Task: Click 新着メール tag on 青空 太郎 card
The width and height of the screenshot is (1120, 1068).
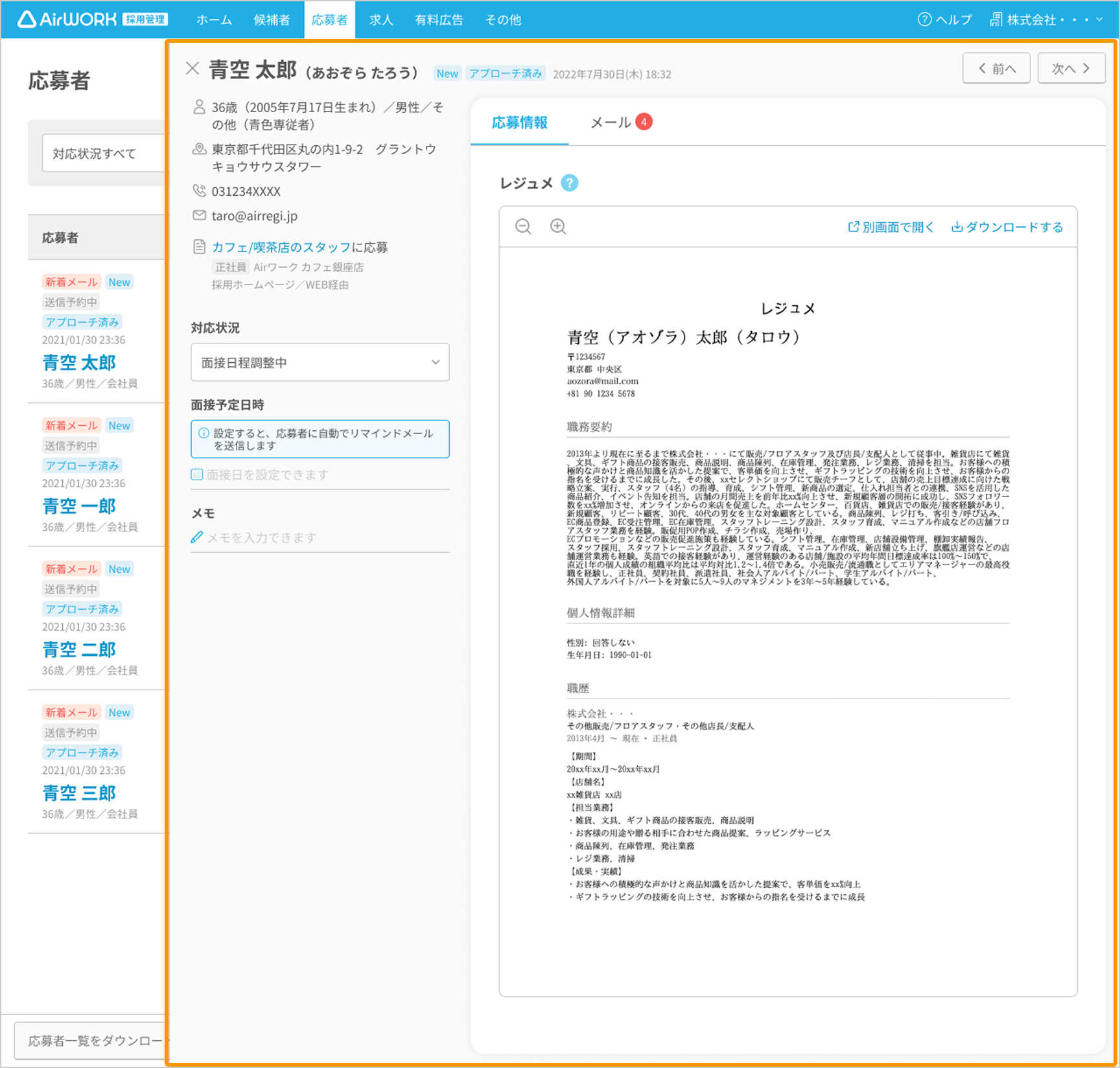Action: pyautogui.click(x=71, y=282)
